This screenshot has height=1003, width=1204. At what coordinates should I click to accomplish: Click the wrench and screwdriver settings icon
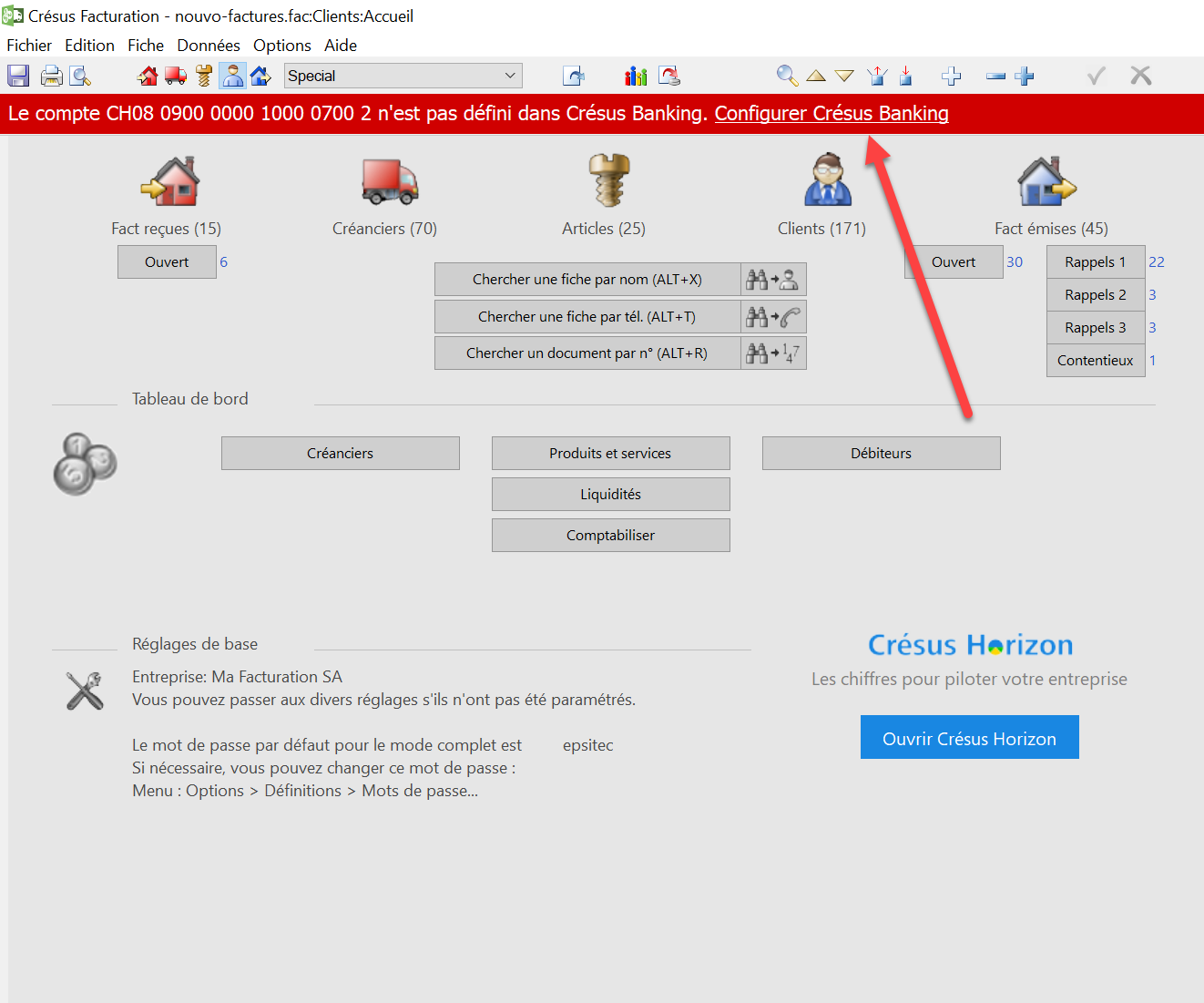(85, 691)
